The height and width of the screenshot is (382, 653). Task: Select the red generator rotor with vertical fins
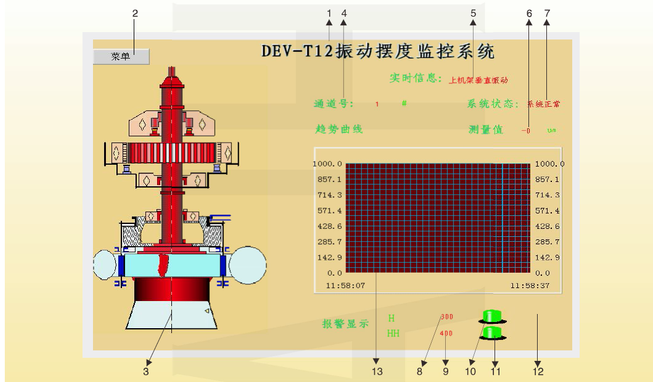172,152
